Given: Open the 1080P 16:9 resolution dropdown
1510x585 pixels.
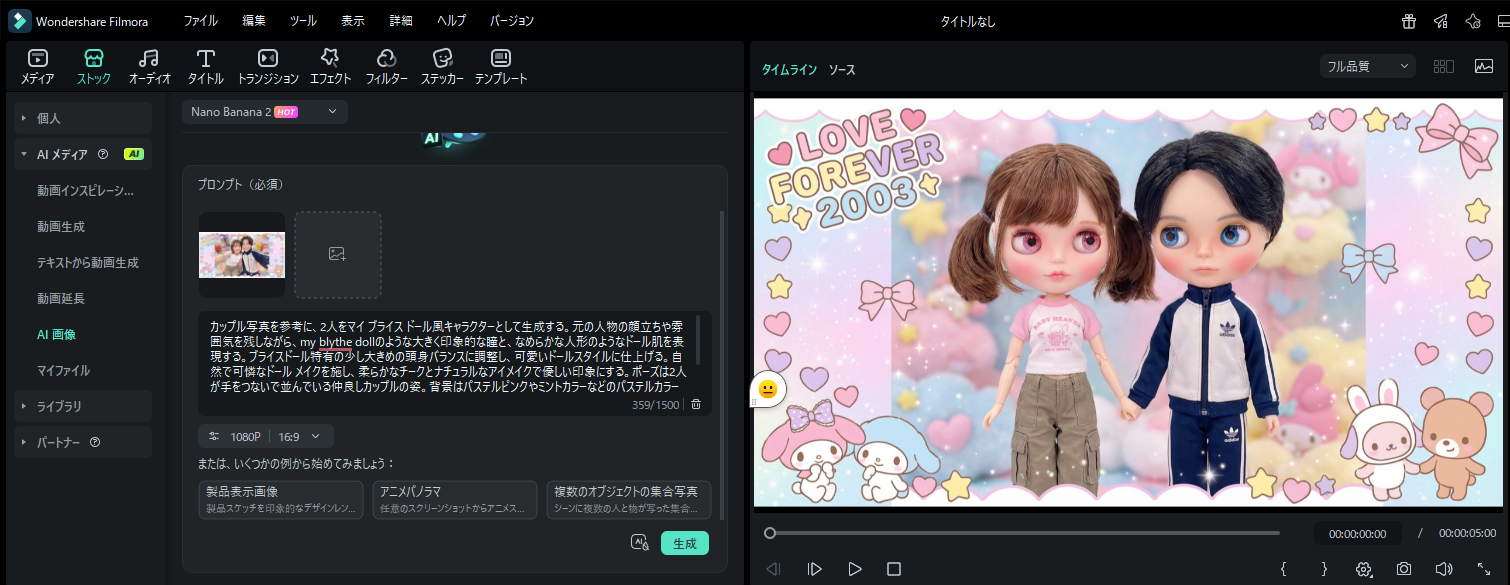Looking at the screenshot, I should (x=266, y=436).
